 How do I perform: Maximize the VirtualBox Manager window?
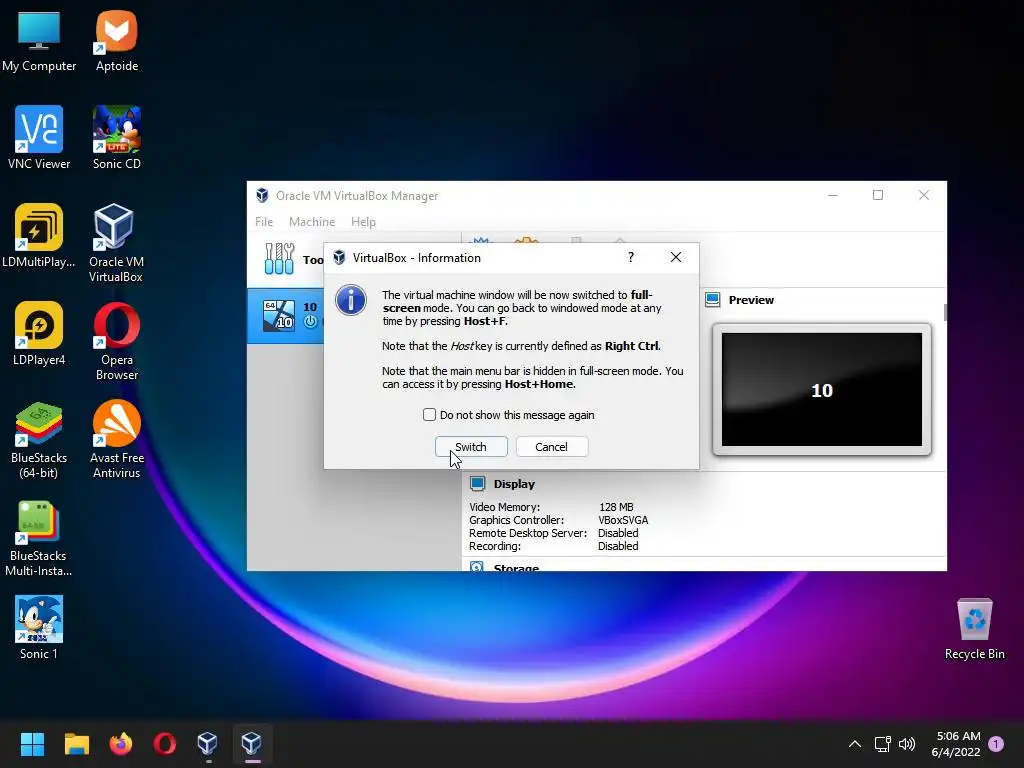[x=878, y=195]
